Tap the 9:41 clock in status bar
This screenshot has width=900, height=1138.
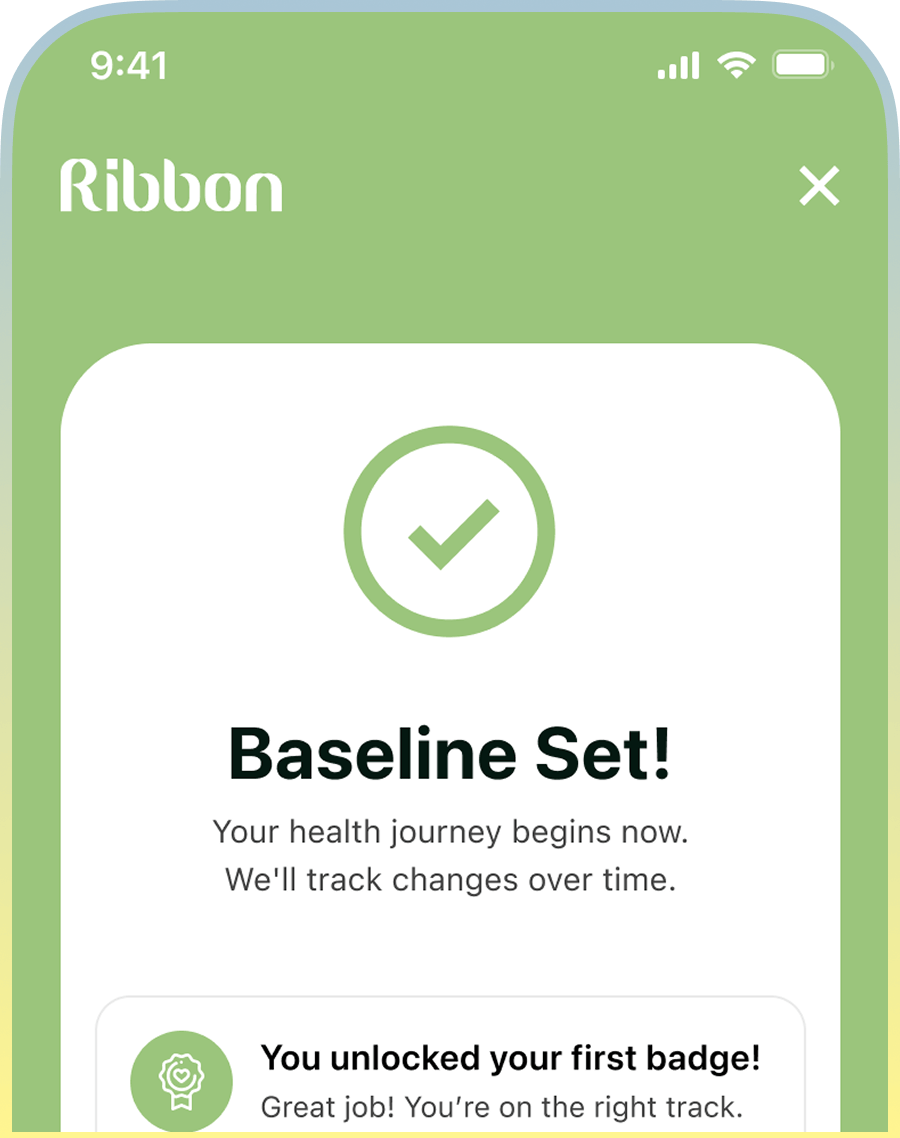[129, 66]
